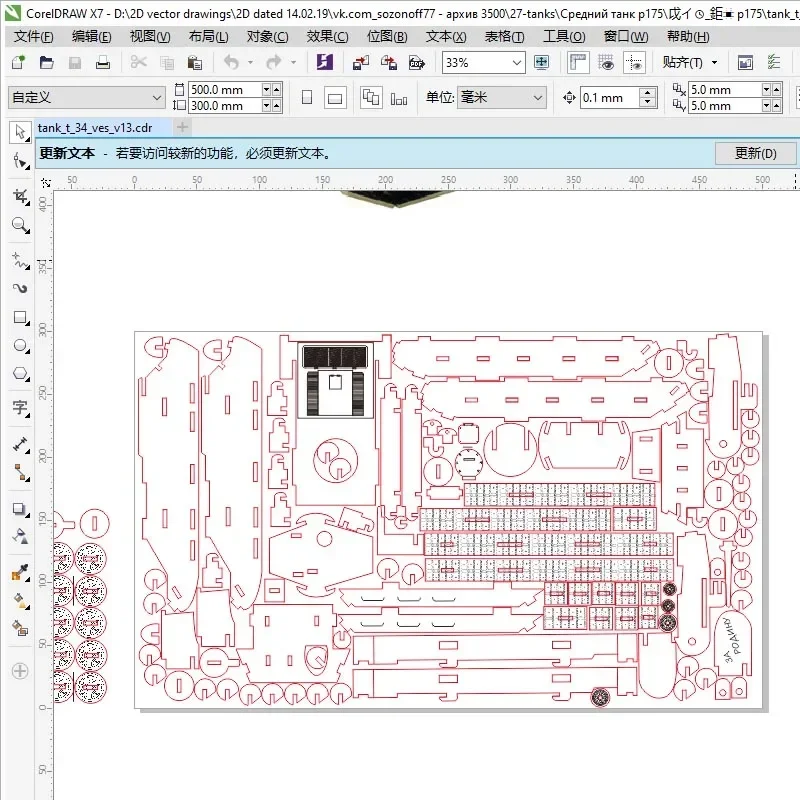Expand the 33% zoom level dropdown

point(517,63)
